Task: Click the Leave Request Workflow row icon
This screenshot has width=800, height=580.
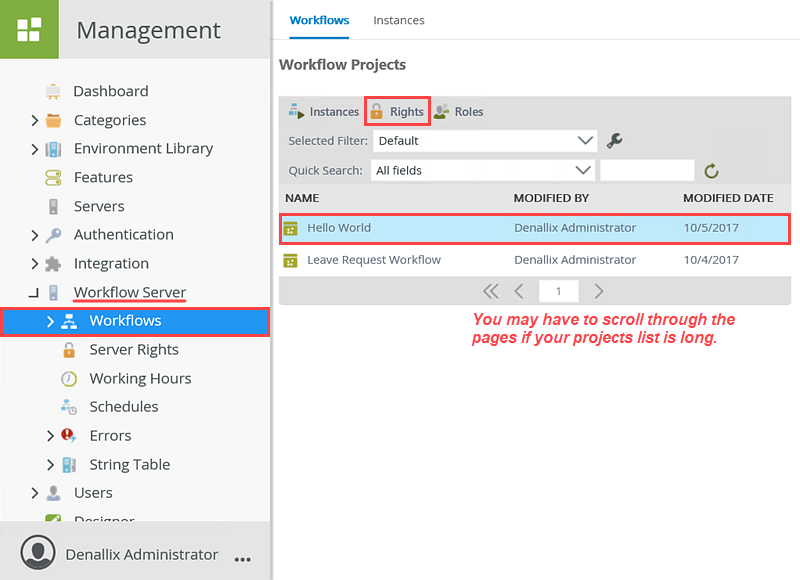Action: point(290,261)
